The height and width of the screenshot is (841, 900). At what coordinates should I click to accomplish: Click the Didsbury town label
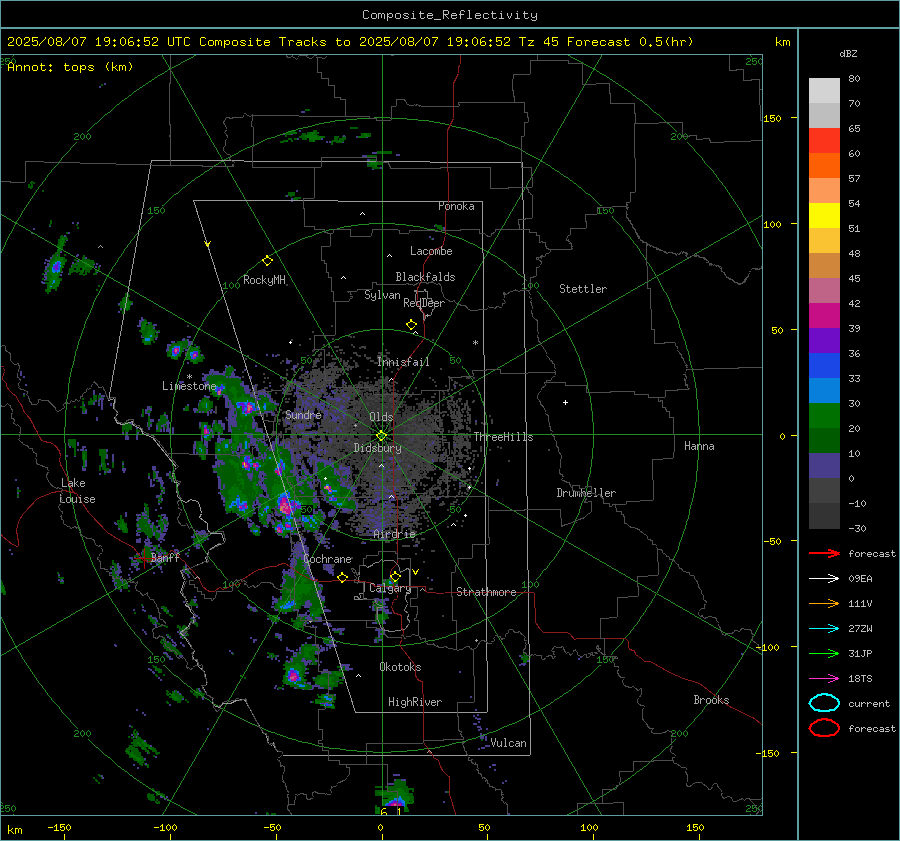[377, 448]
